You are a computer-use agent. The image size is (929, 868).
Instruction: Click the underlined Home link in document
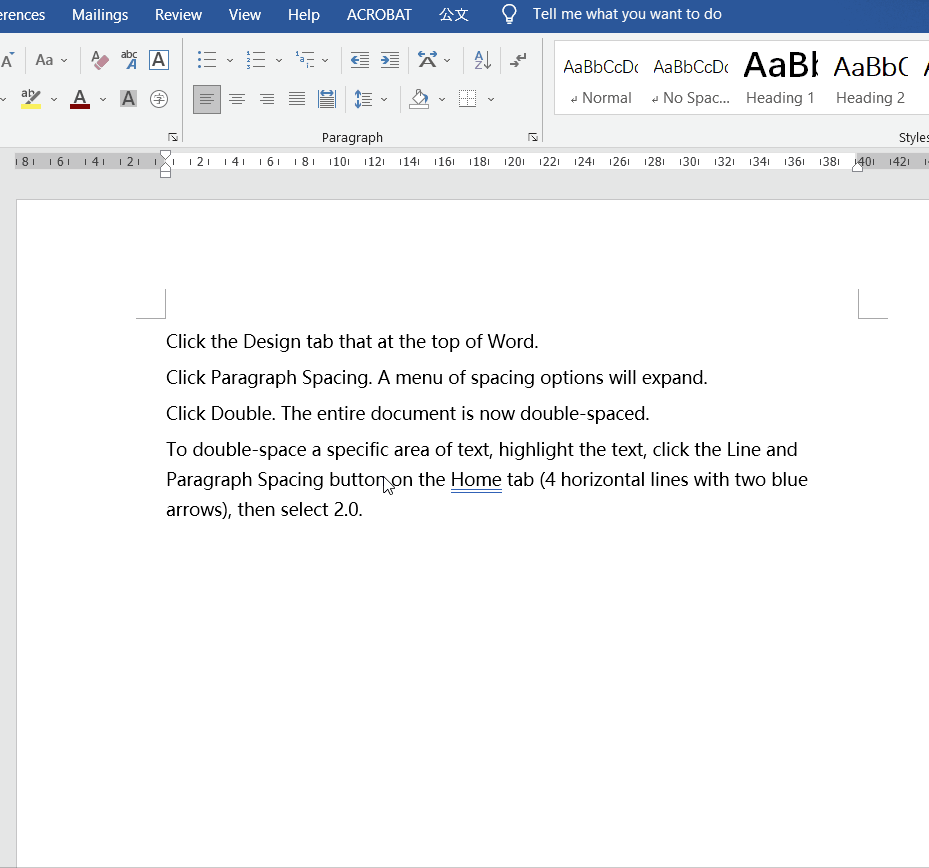[476, 480]
